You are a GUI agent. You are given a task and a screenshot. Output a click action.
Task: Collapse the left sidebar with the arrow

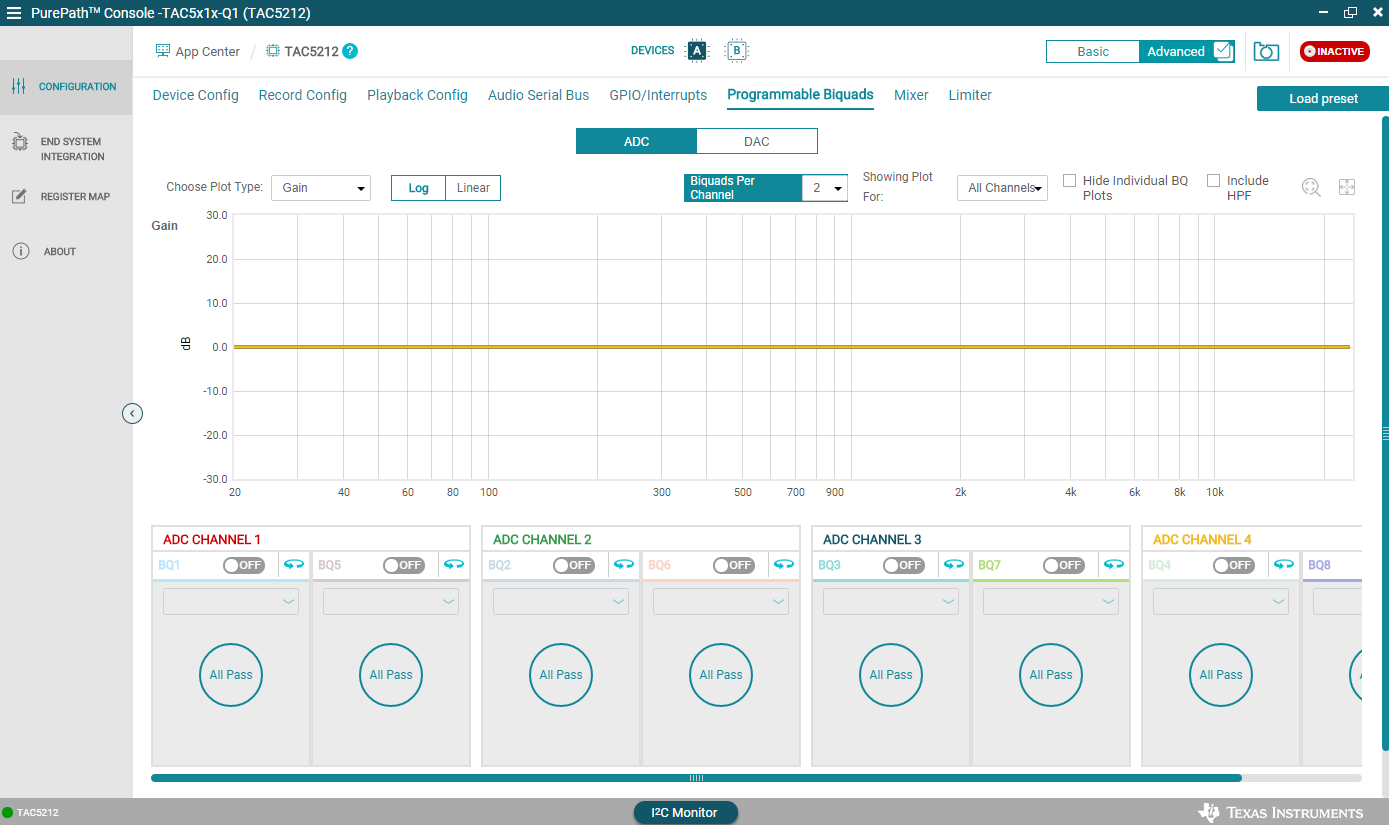click(x=133, y=413)
